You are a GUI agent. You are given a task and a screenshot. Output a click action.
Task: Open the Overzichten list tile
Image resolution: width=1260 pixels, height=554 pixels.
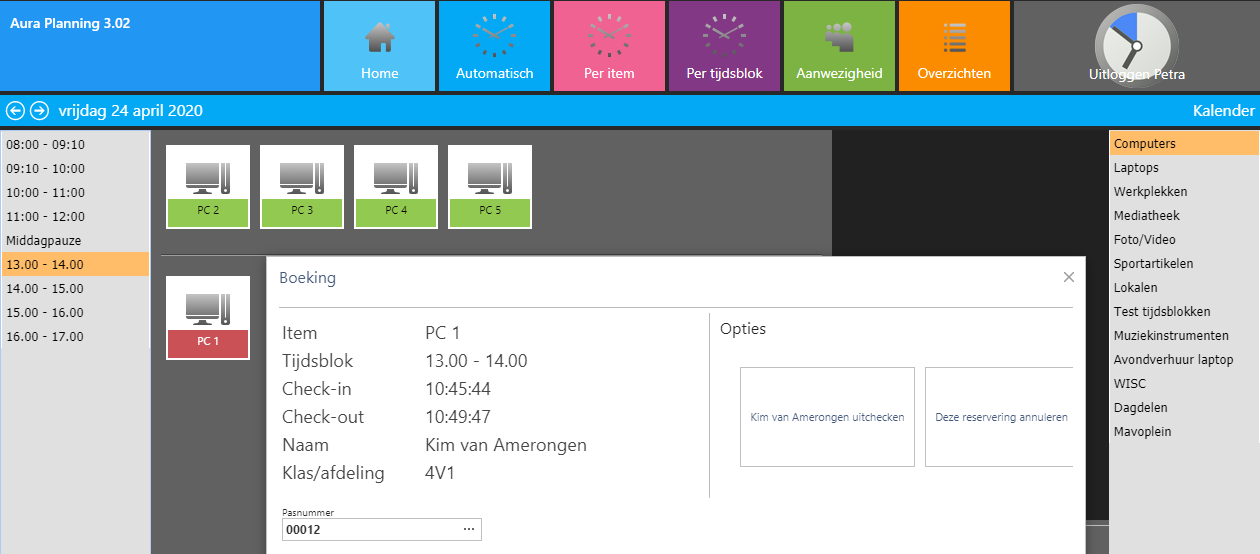(x=954, y=47)
